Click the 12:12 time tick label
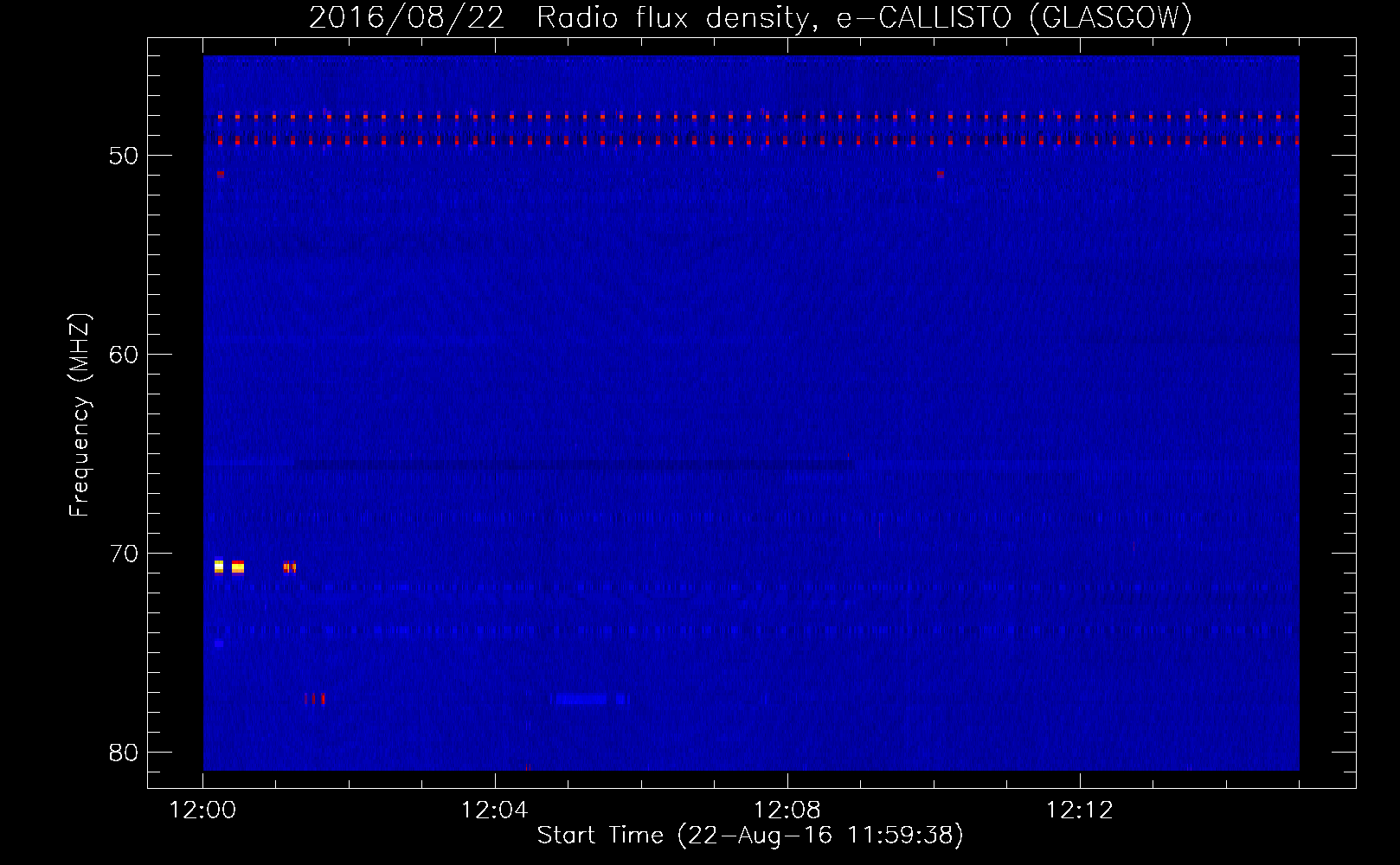The image size is (1400, 865). tap(1080, 811)
